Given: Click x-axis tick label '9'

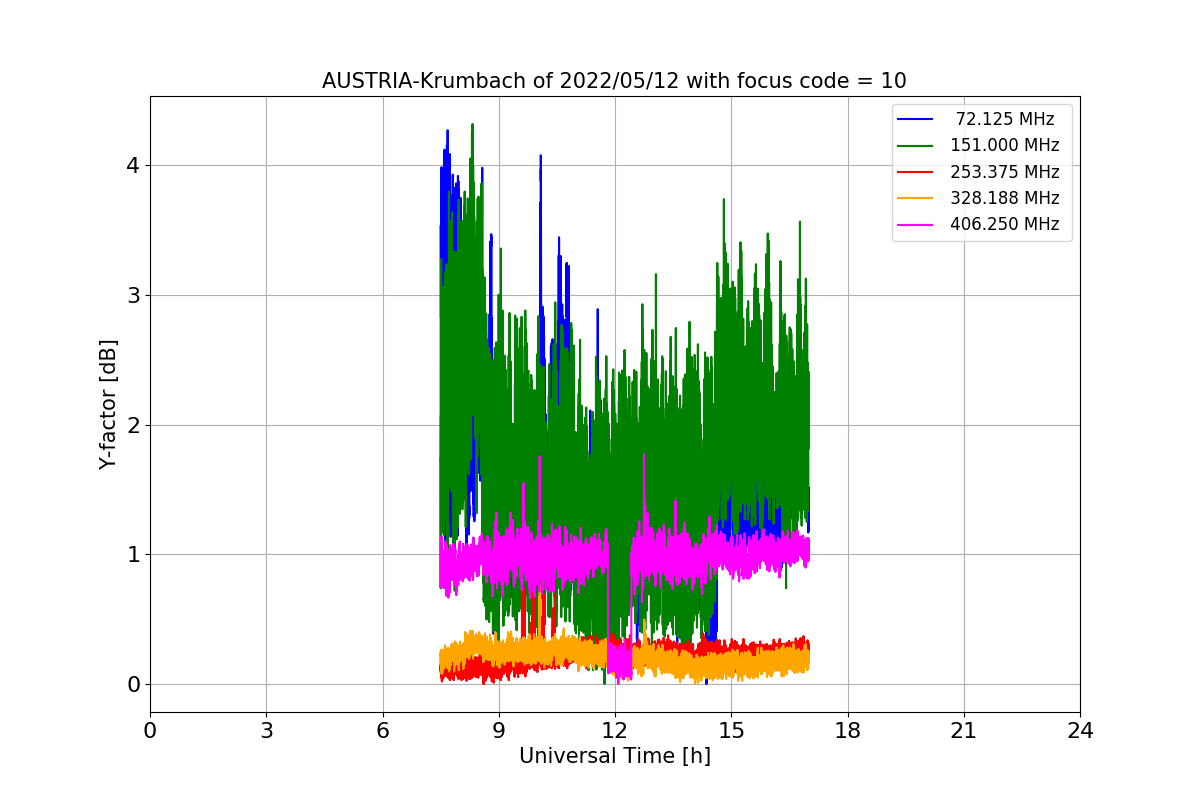Looking at the screenshot, I should pos(499,731).
